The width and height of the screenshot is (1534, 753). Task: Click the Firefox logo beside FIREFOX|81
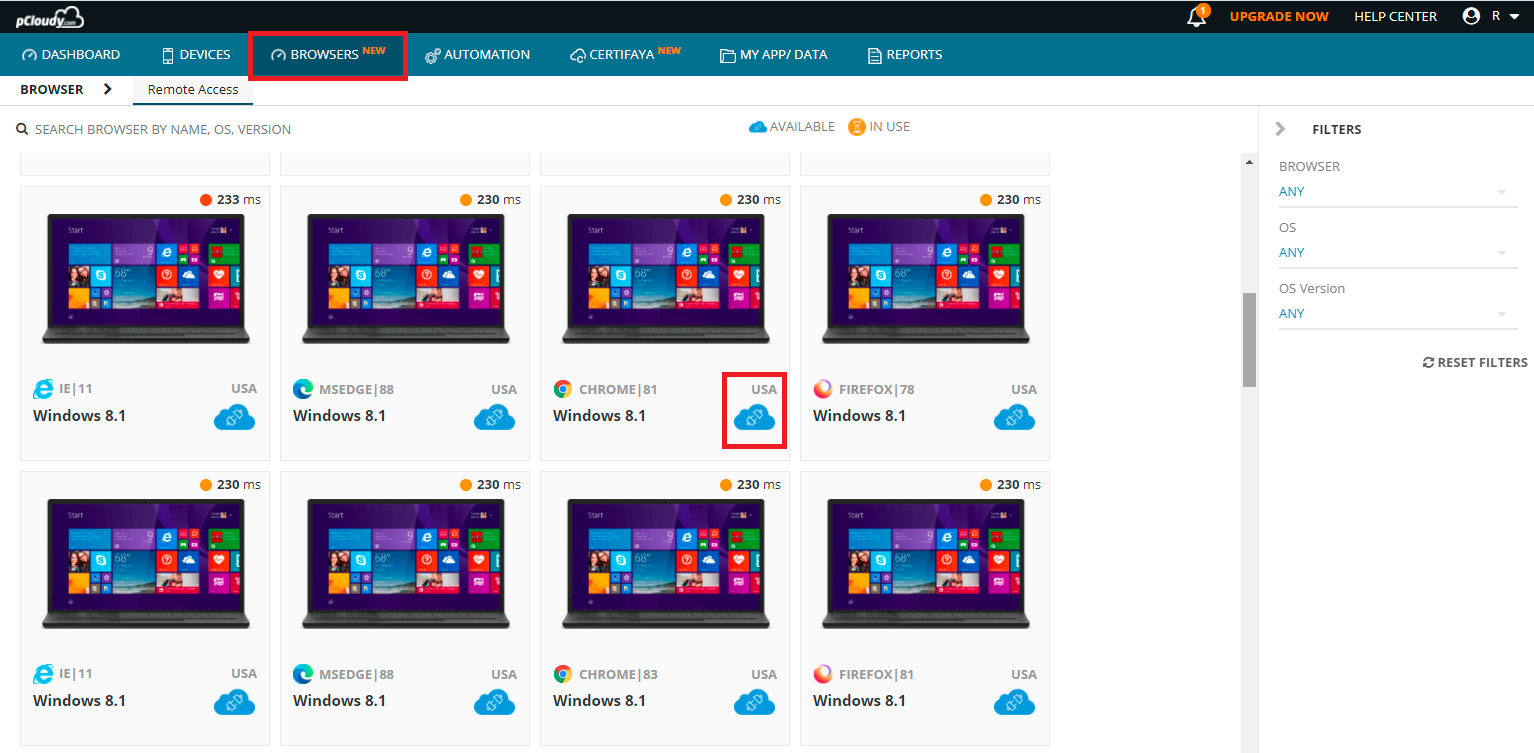pos(823,674)
